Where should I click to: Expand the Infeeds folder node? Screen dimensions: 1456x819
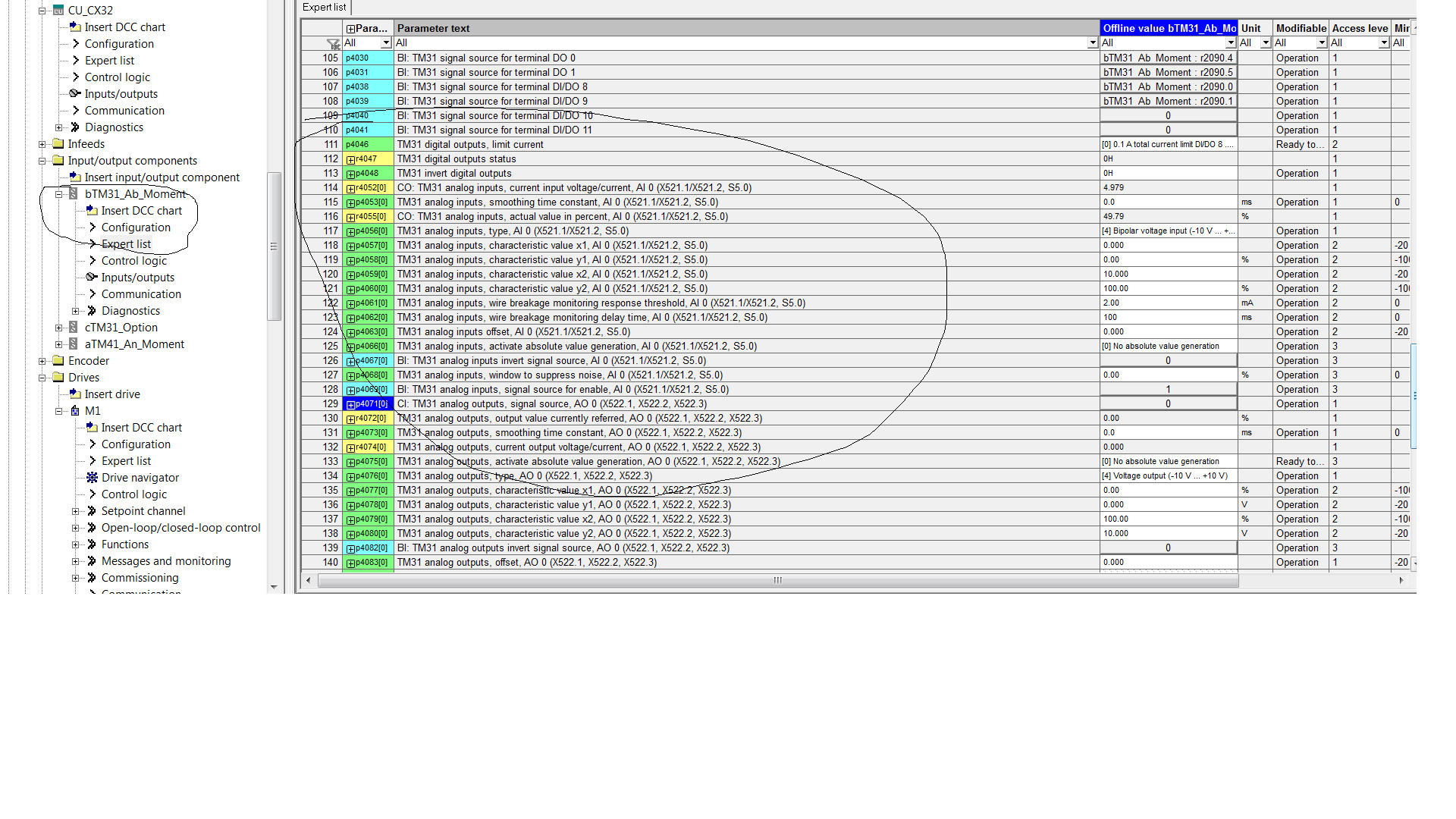[42, 144]
